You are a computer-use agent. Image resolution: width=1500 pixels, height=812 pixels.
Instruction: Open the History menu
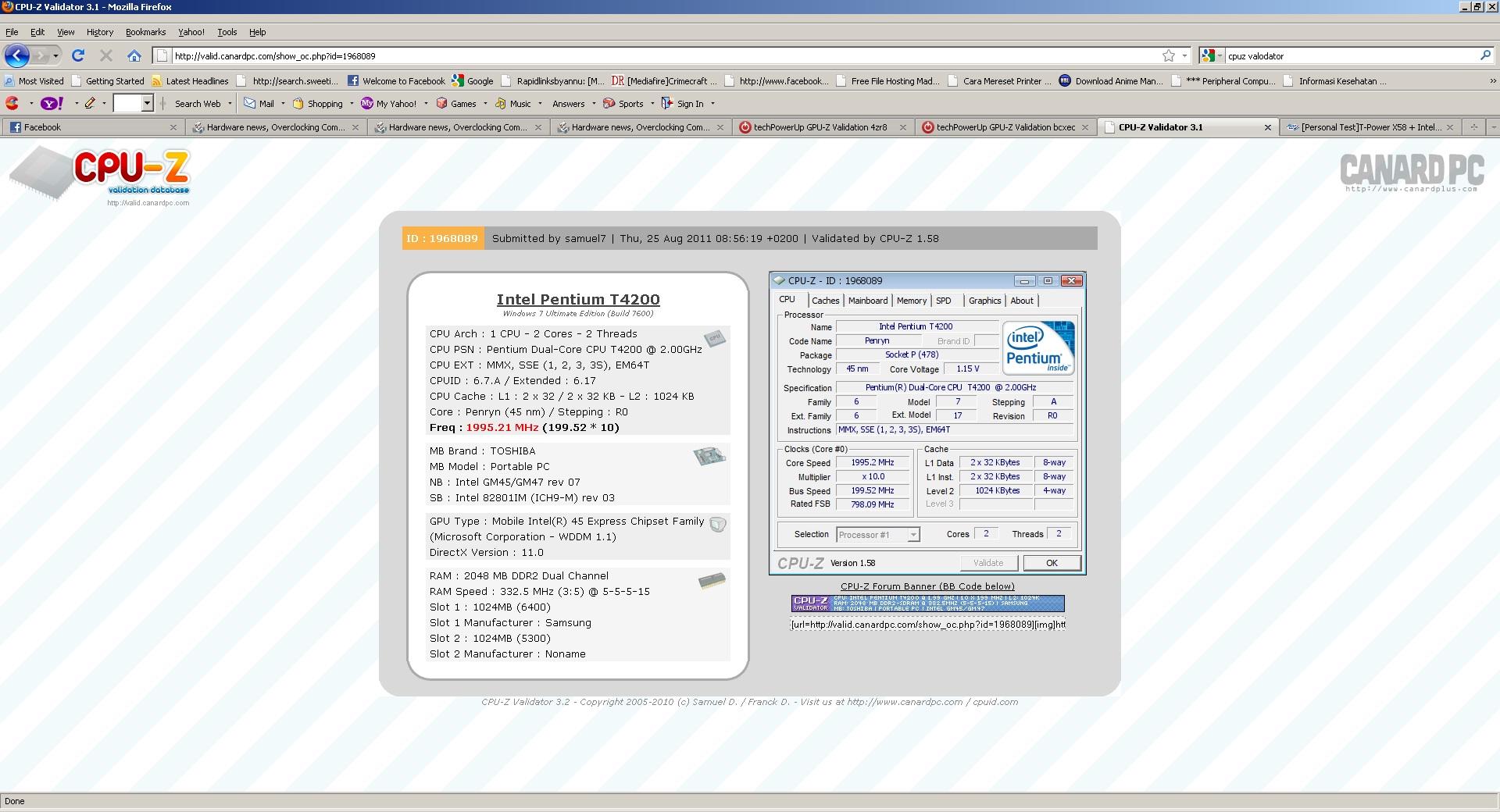pyautogui.click(x=100, y=32)
